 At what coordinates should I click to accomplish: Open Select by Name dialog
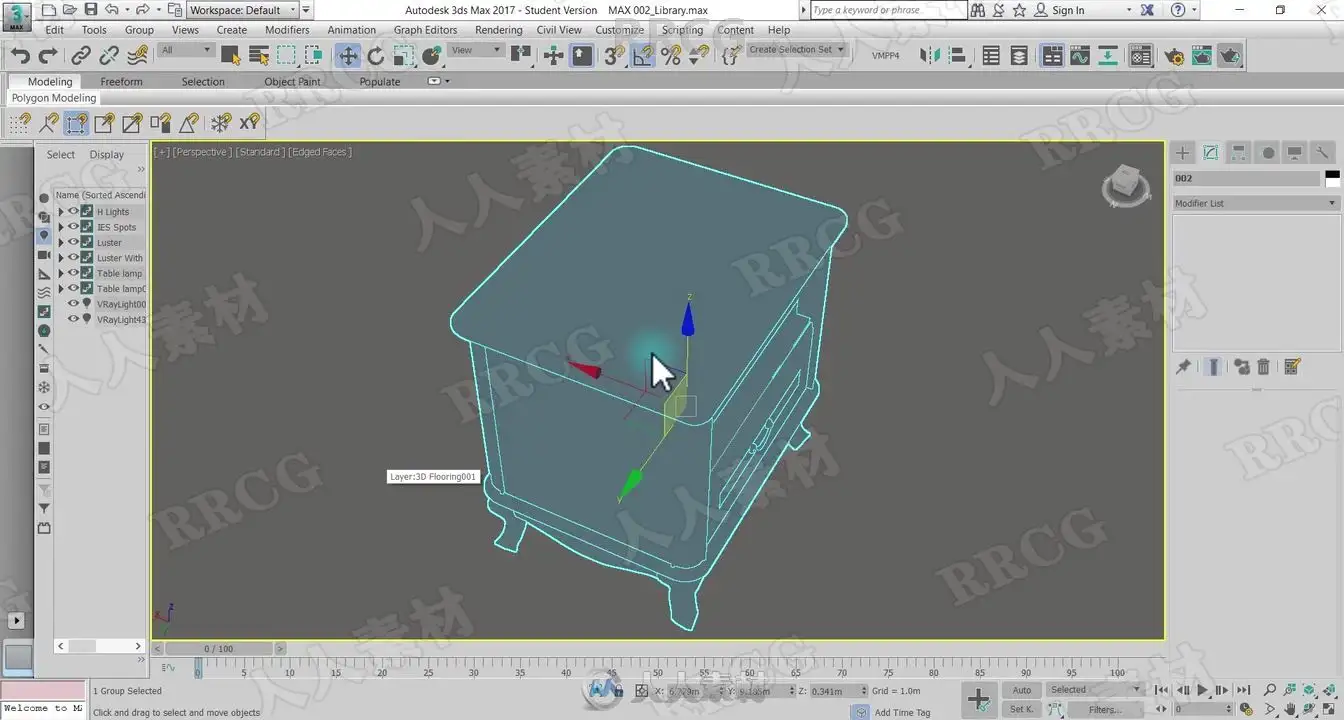click(258, 56)
